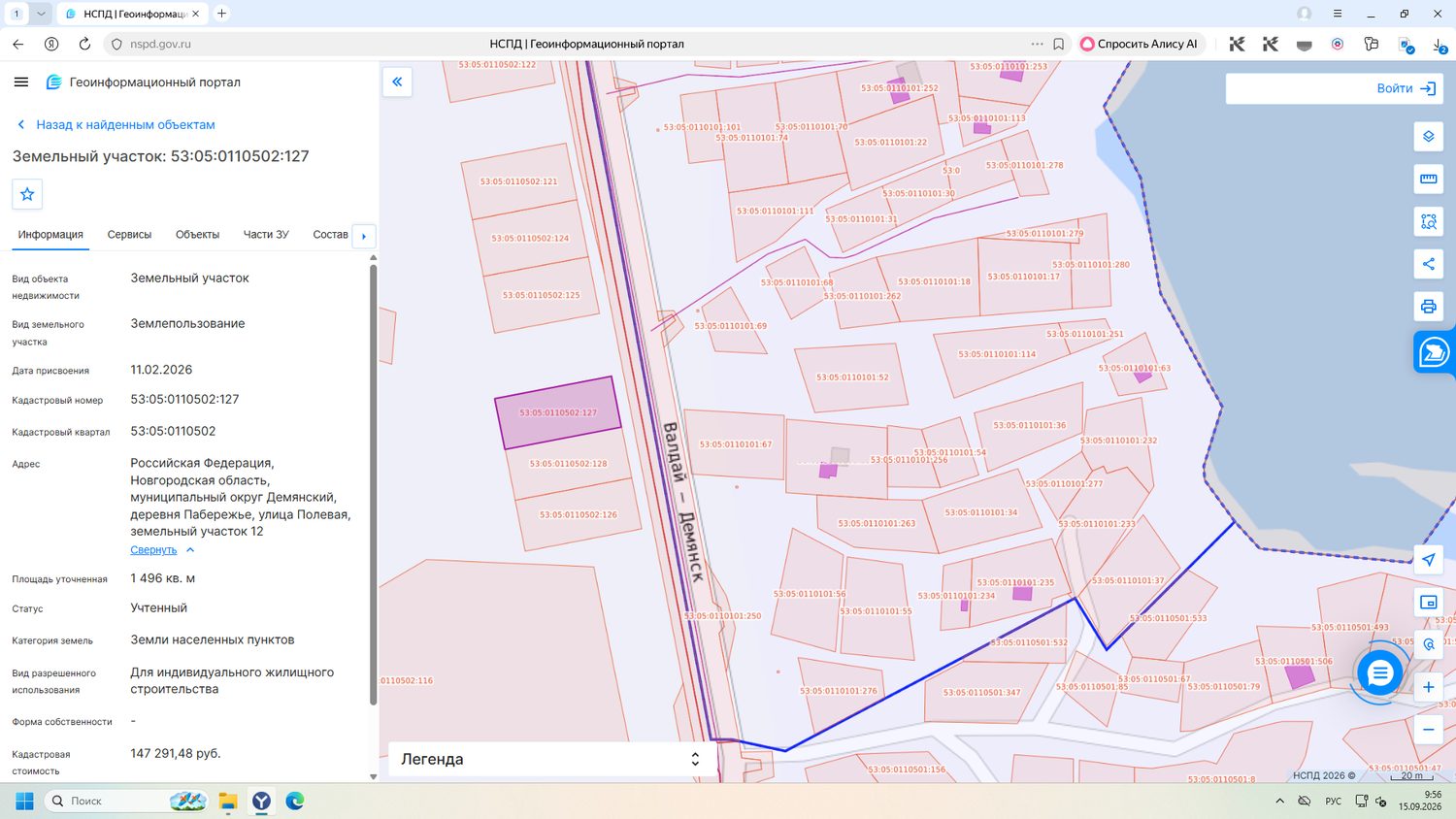Open the three-dots page menu in address bar
This screenshot has width=1456, height=819.
pos(1037,44)
